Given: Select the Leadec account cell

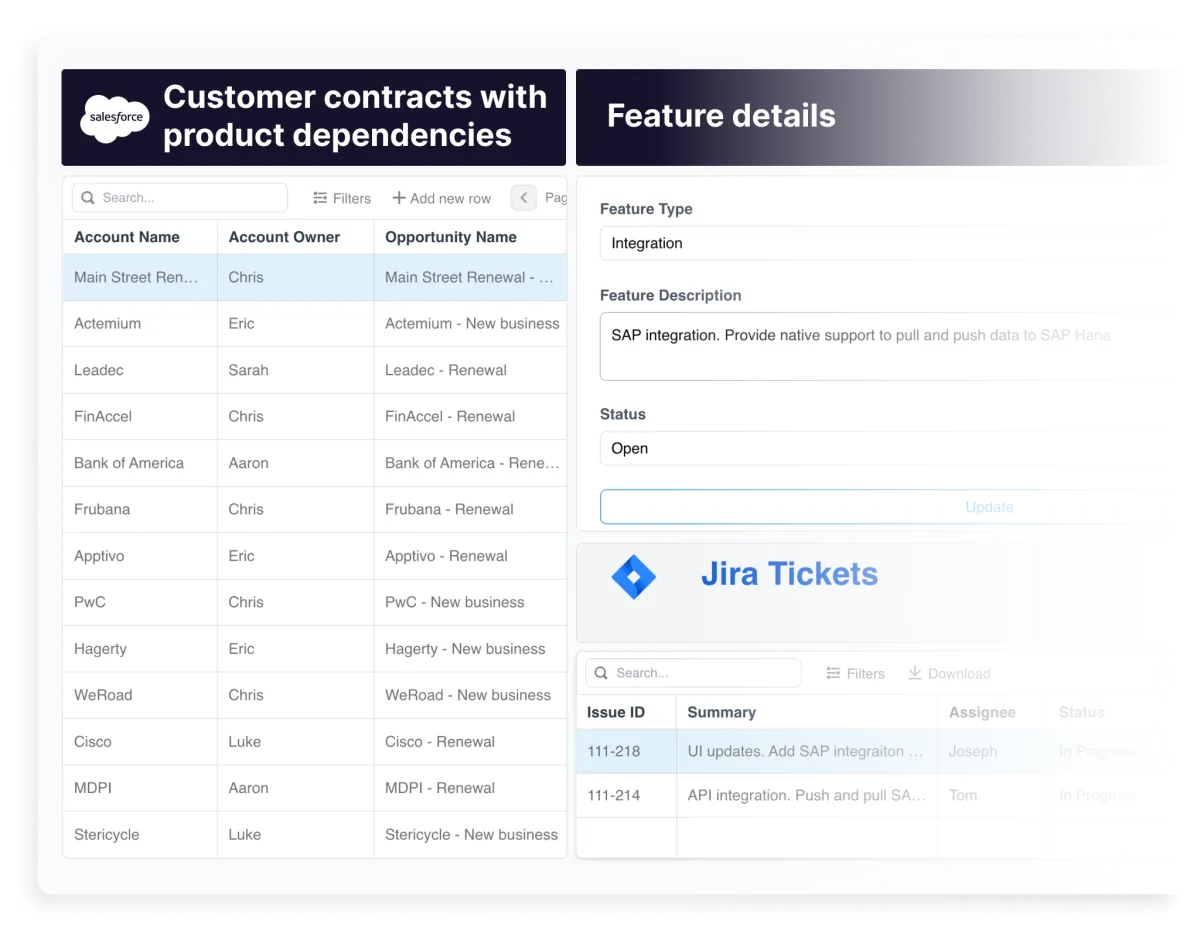Looking at the screenshot, I should (140, 370).
